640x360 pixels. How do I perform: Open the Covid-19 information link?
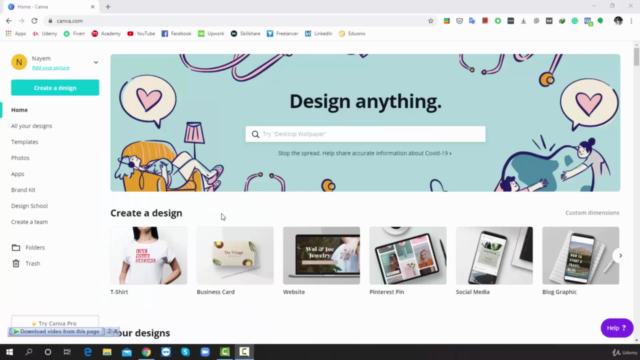[x=364, y=153]
